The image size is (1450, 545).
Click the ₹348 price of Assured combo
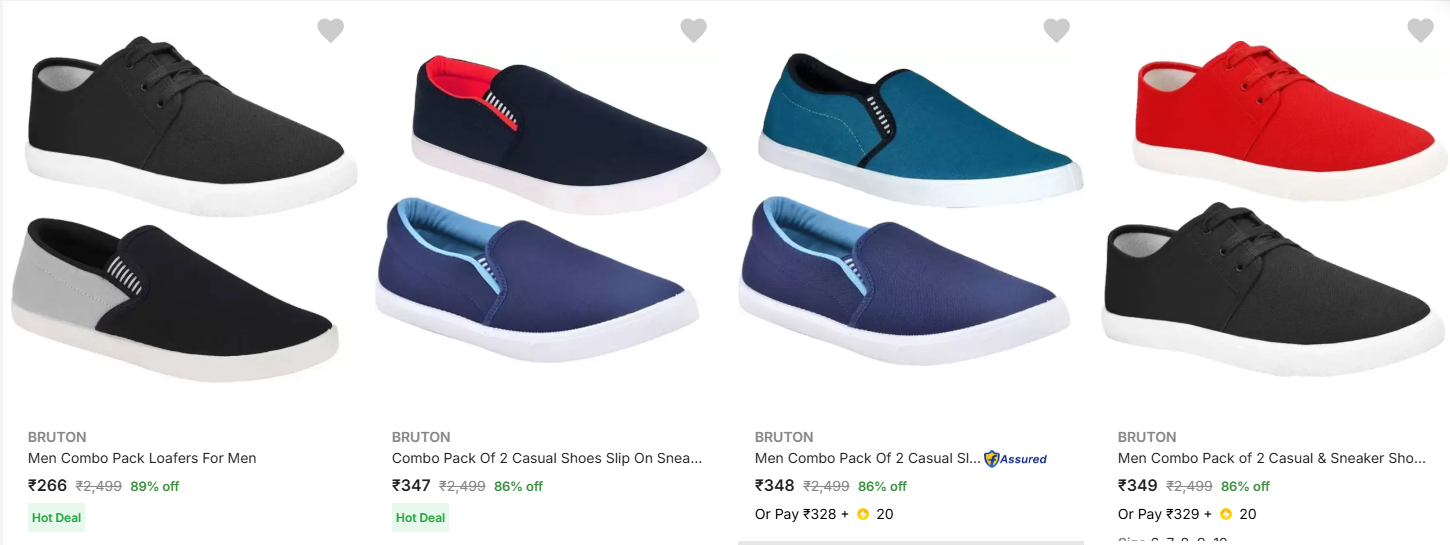coord(774,486)
